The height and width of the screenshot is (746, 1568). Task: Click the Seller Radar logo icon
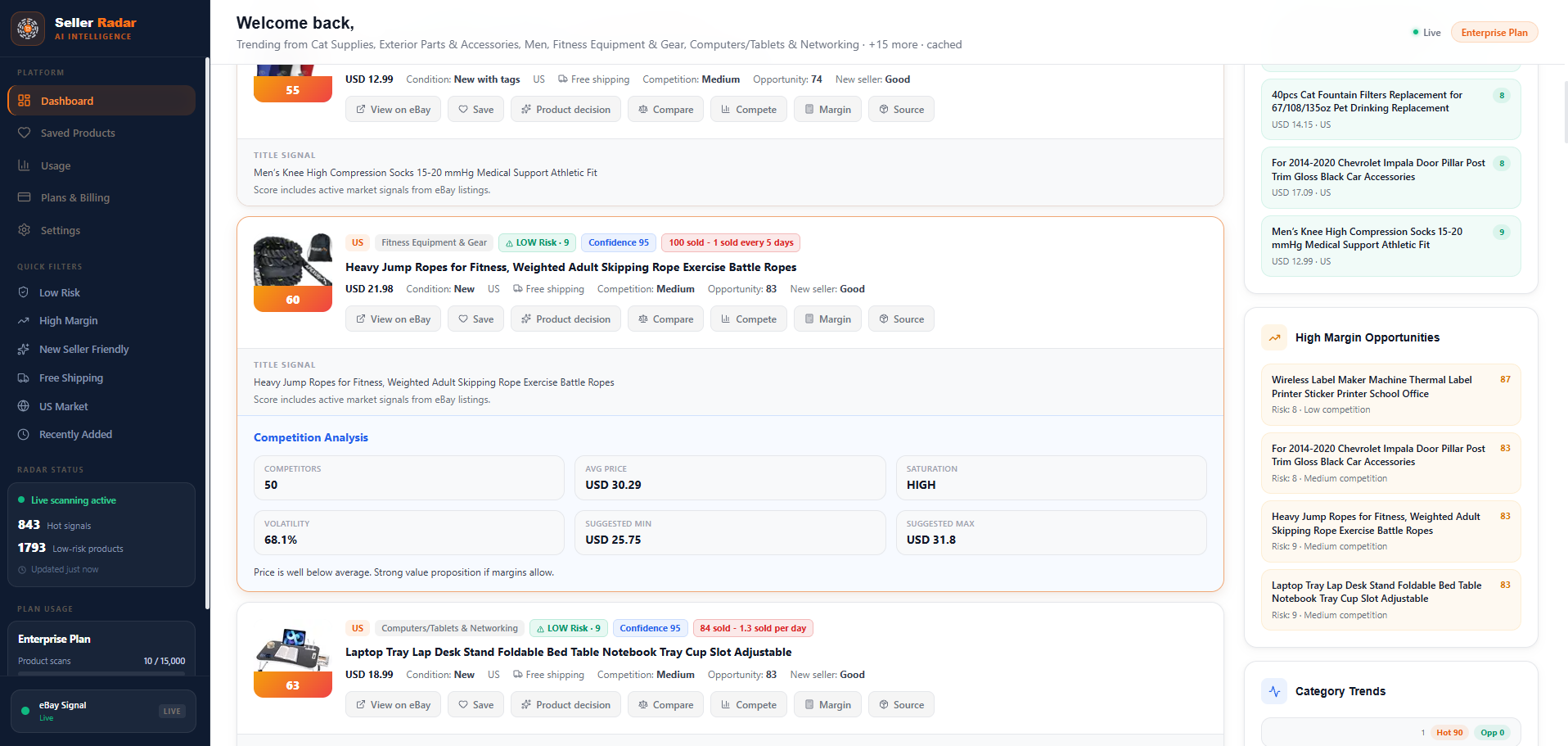pyautogui.click(x=28, y=29)
